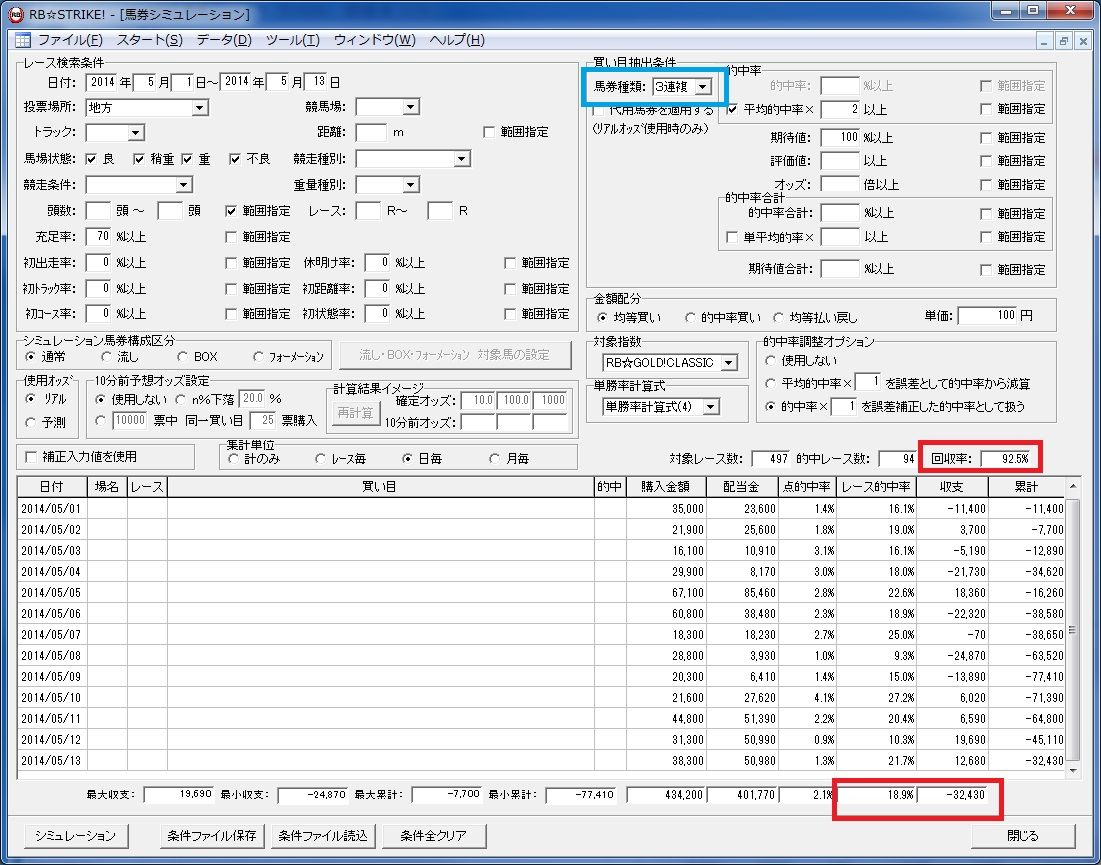Select the 通常 ticket composition radio
The width and height of the screenshot is (1101, 865).
[x=30, y=357]
